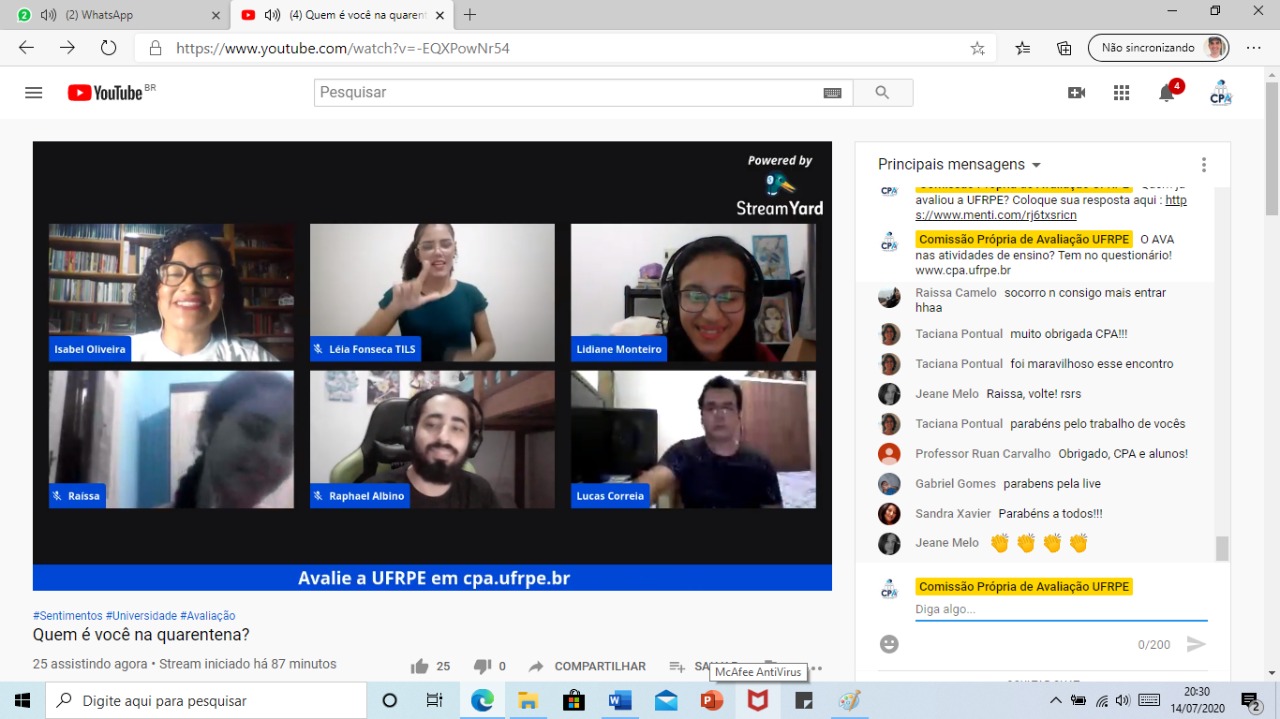Open the Mail app from taskbar

click(666, 701)
